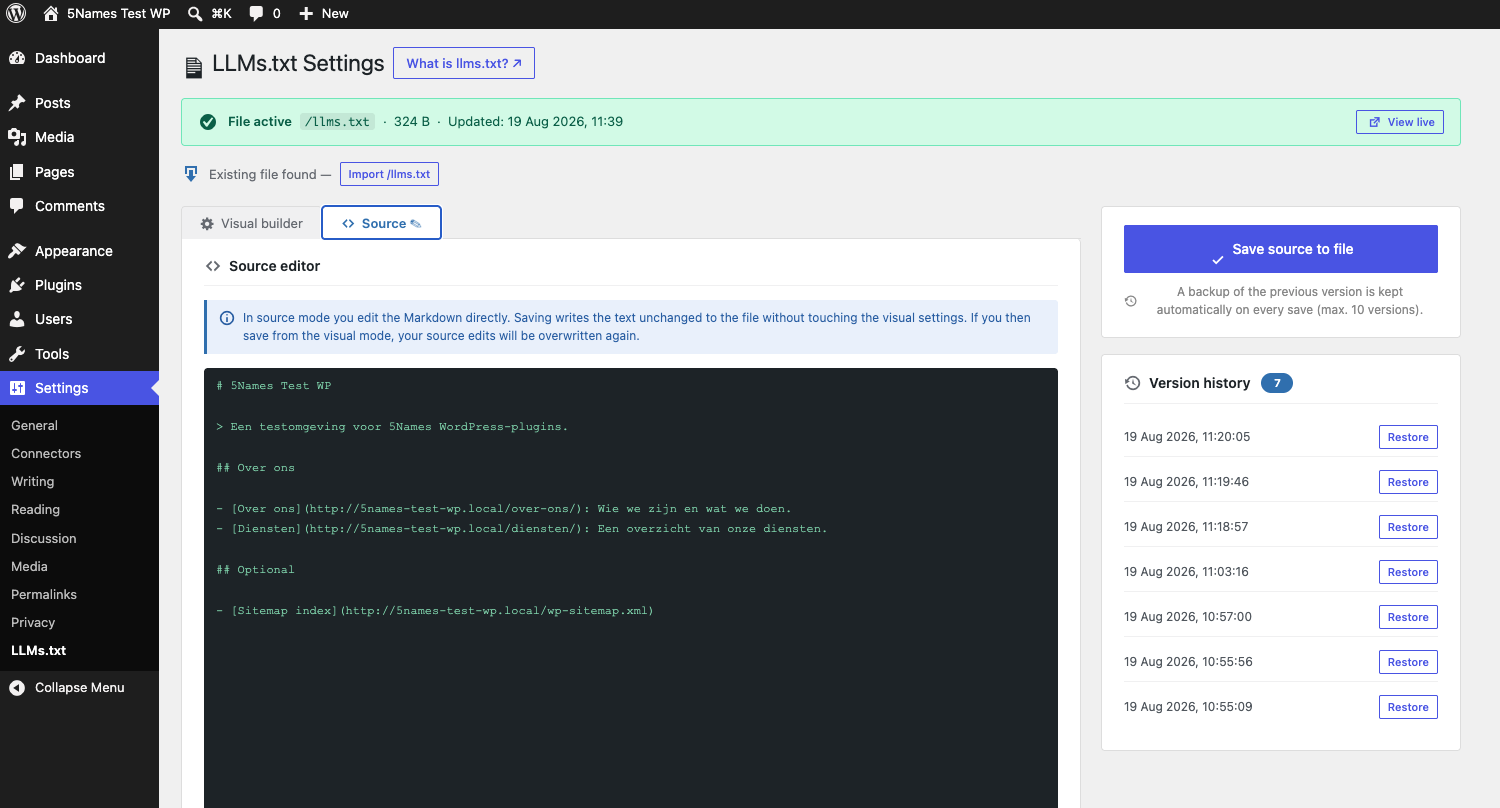Viewport: 1500px width, 808px height.
Task: Open Permalinks settings submenu
Action: click(x=44, y=594)
